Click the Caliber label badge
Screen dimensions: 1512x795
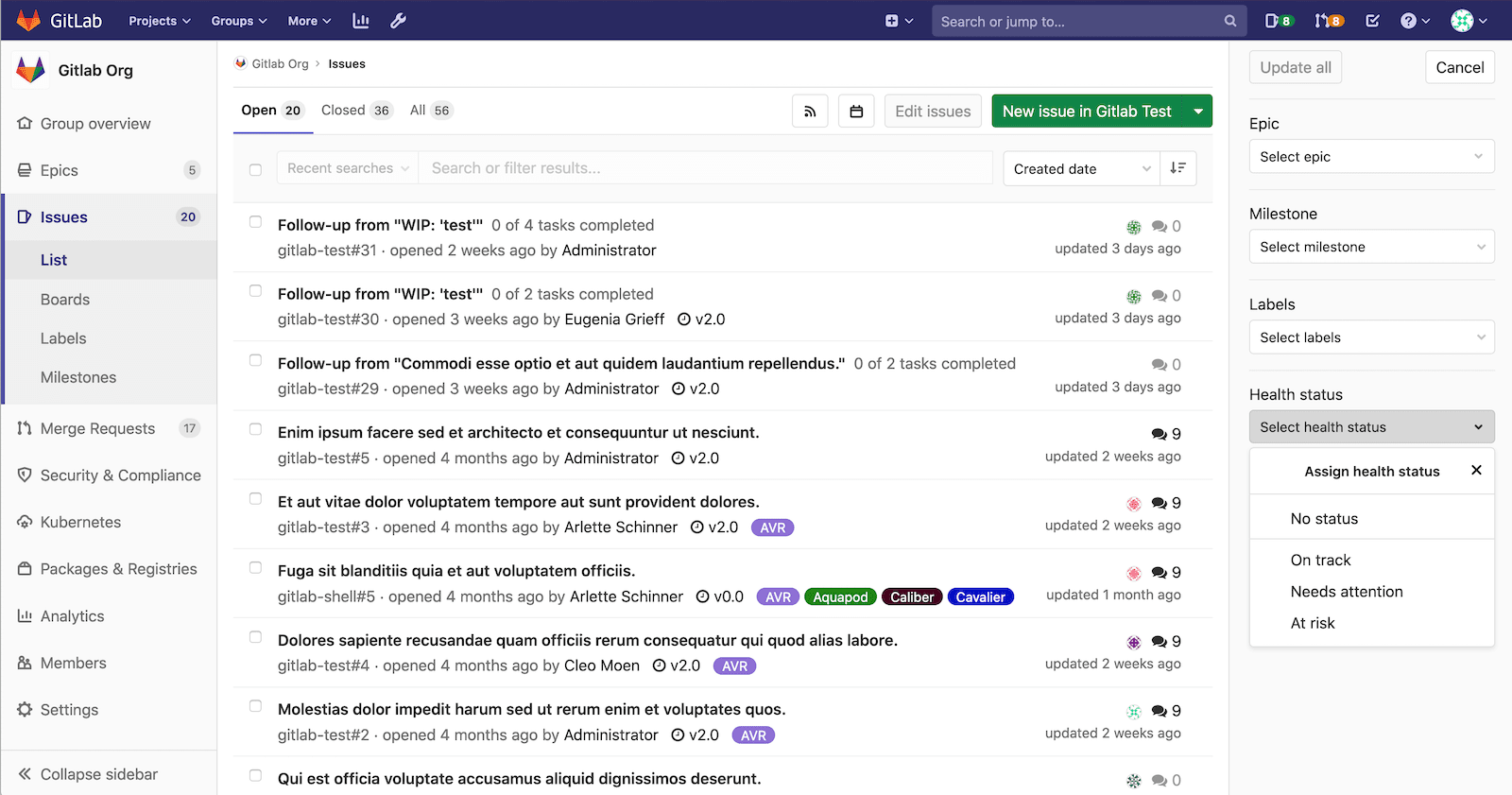click(911, 596)
